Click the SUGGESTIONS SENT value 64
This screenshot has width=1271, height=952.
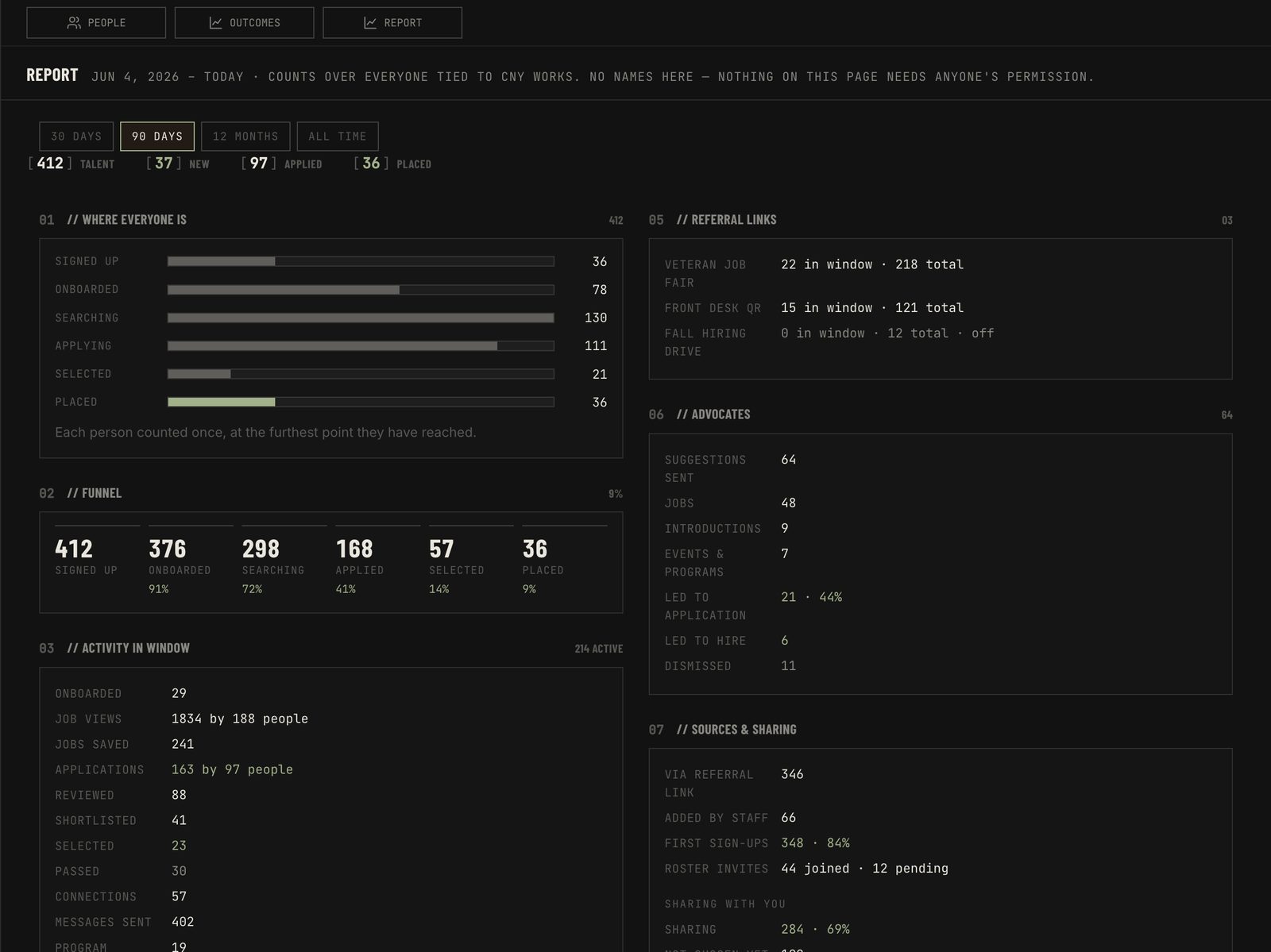[x=789, y=460]
